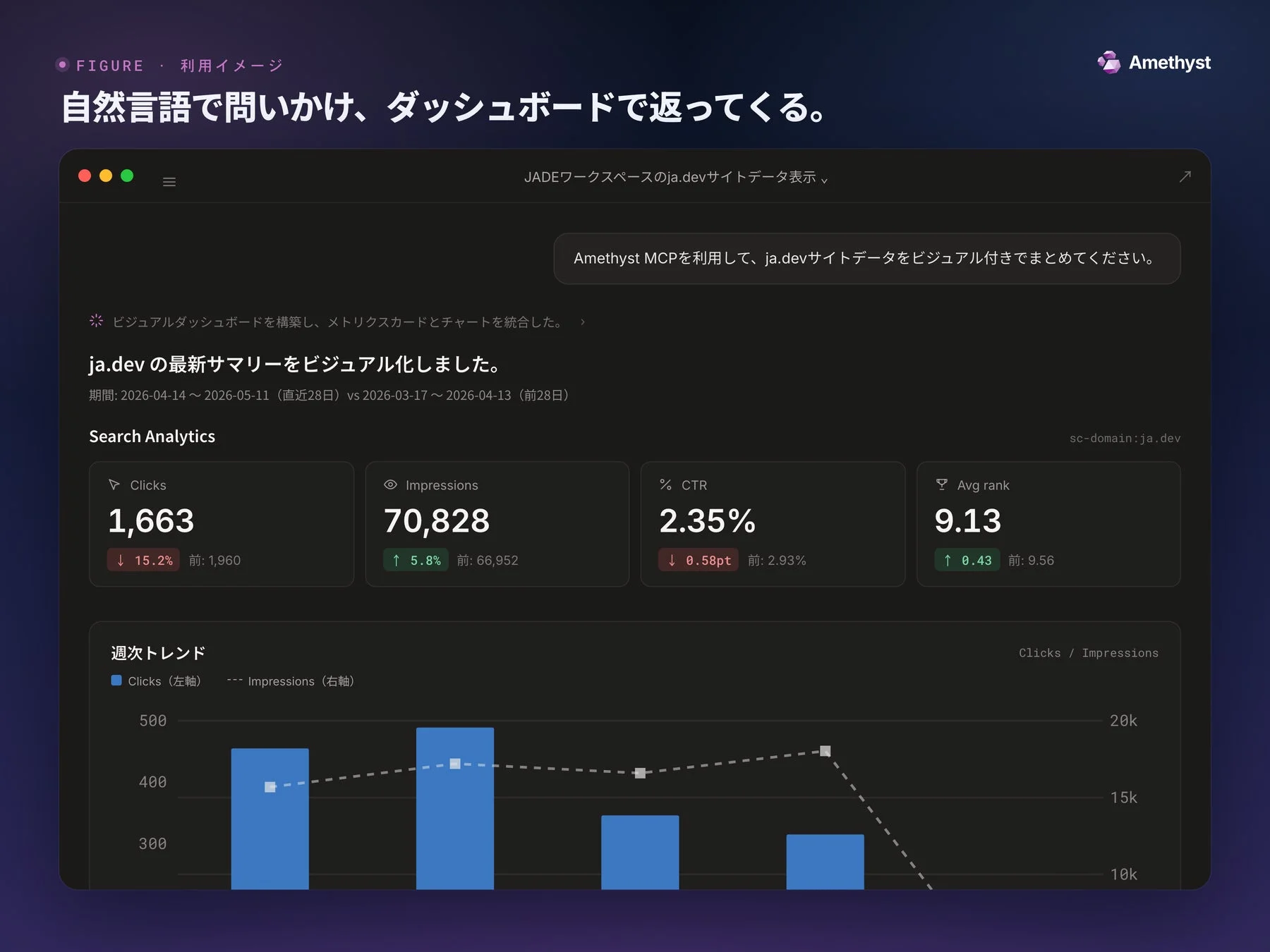Click the sparkle icon beside thinking summary
1270x952 pixels.
(97, 321)
